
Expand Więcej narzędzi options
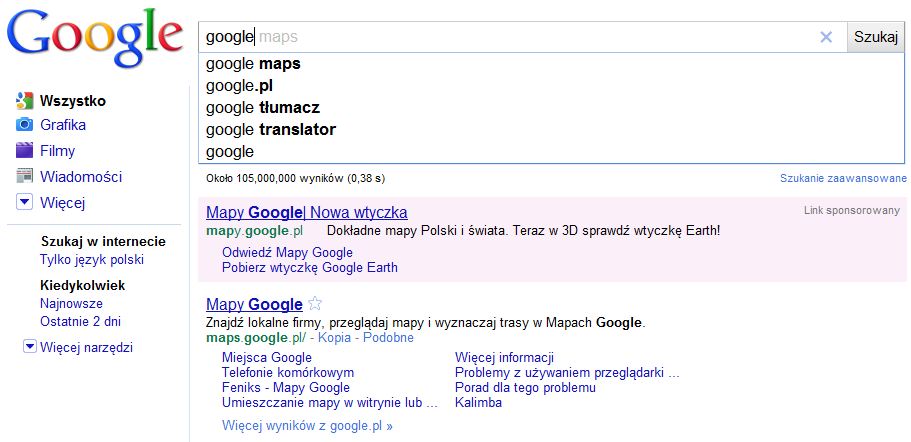pyautogui.click(x=30, y=347)
